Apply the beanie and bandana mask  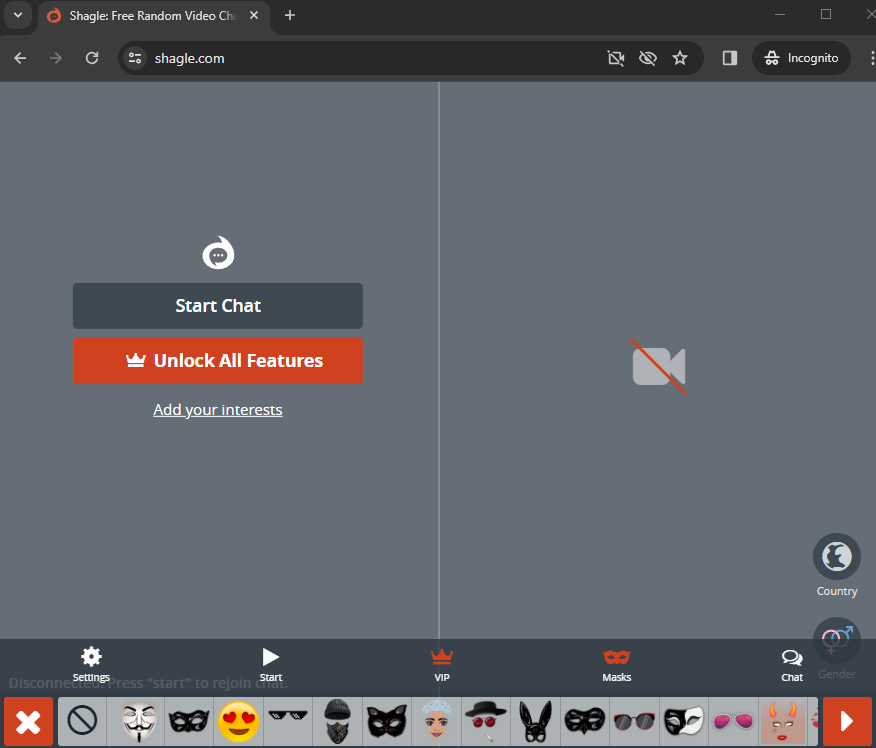coord(338,721)
